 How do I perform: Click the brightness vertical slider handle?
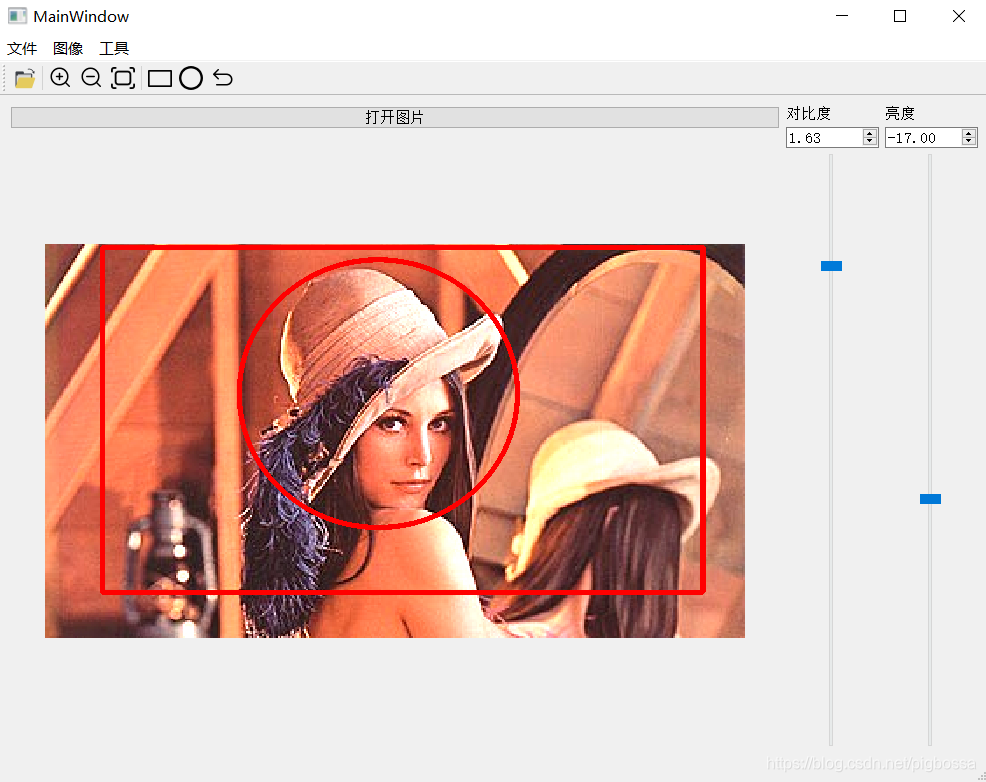tap(930, 499)
